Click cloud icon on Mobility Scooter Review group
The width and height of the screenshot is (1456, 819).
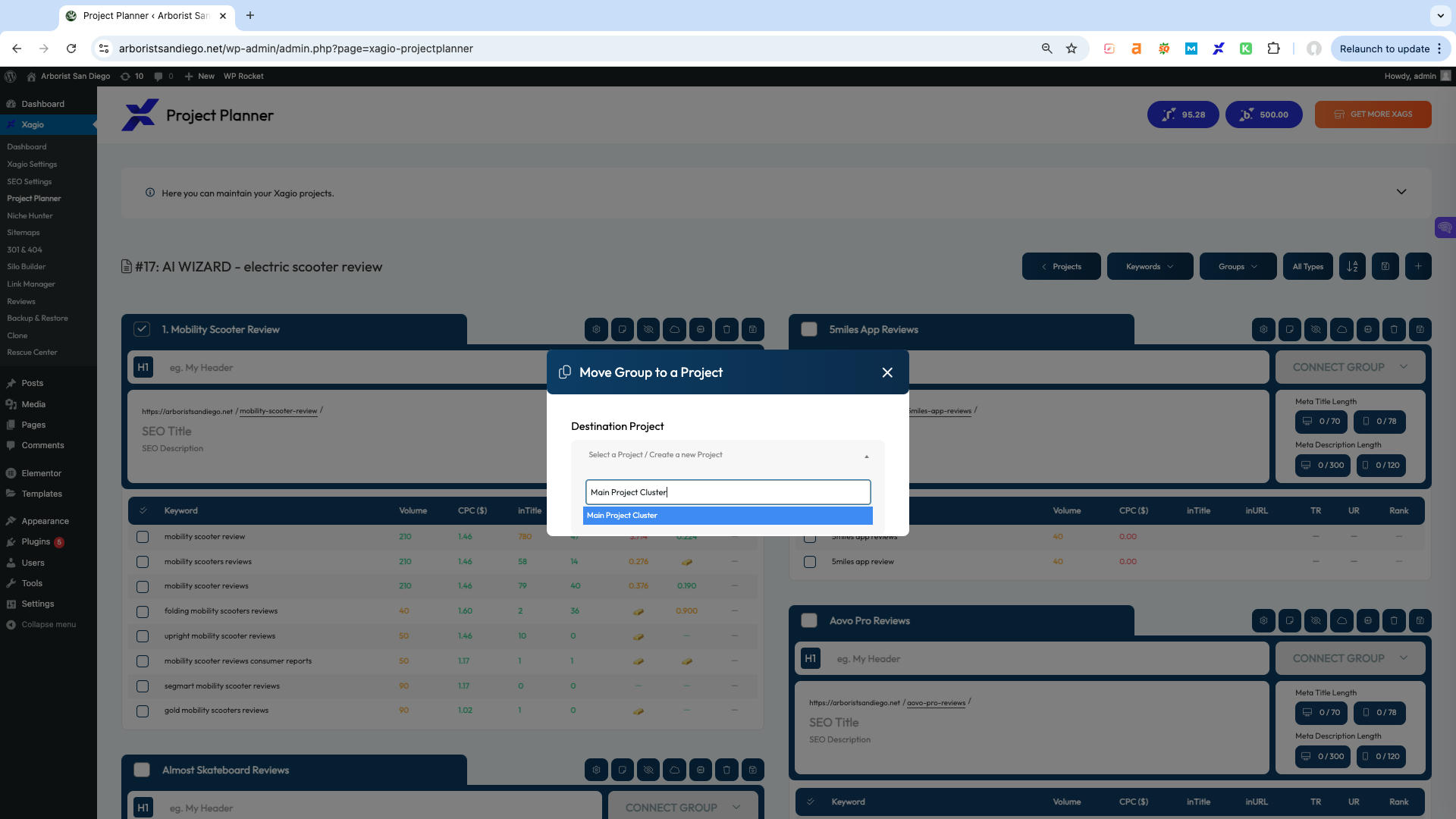675,330
